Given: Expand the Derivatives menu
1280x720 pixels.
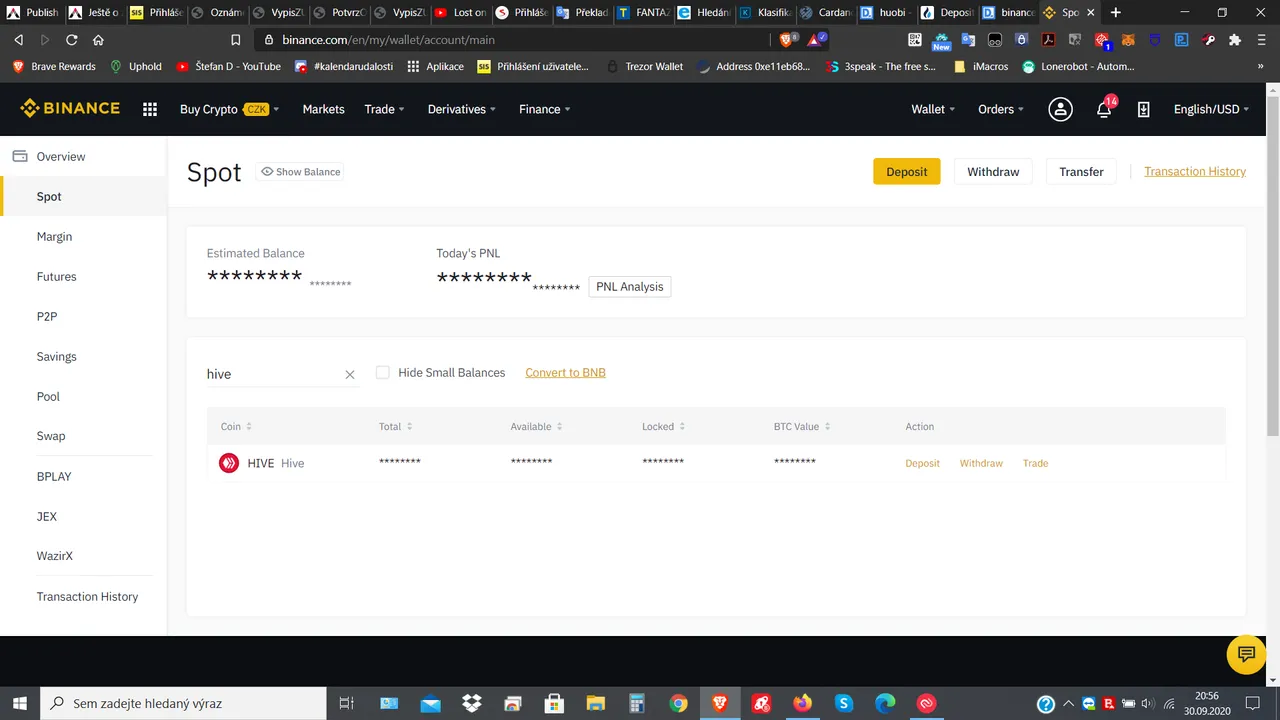Looking at the screenshot, I should pos(462,110).
